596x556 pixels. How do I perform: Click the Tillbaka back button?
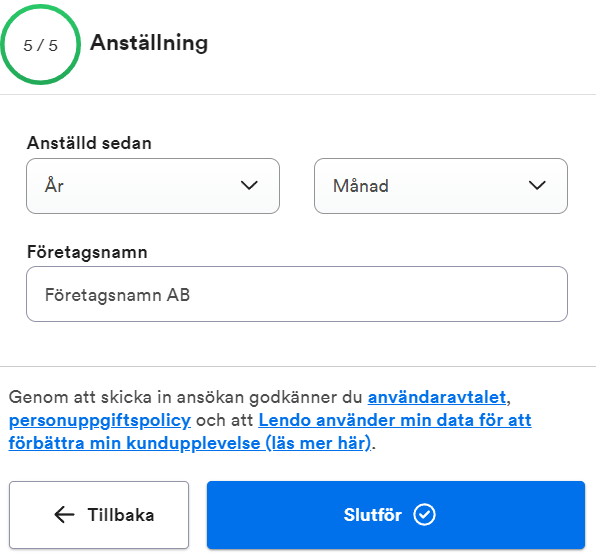click(99, 515)
